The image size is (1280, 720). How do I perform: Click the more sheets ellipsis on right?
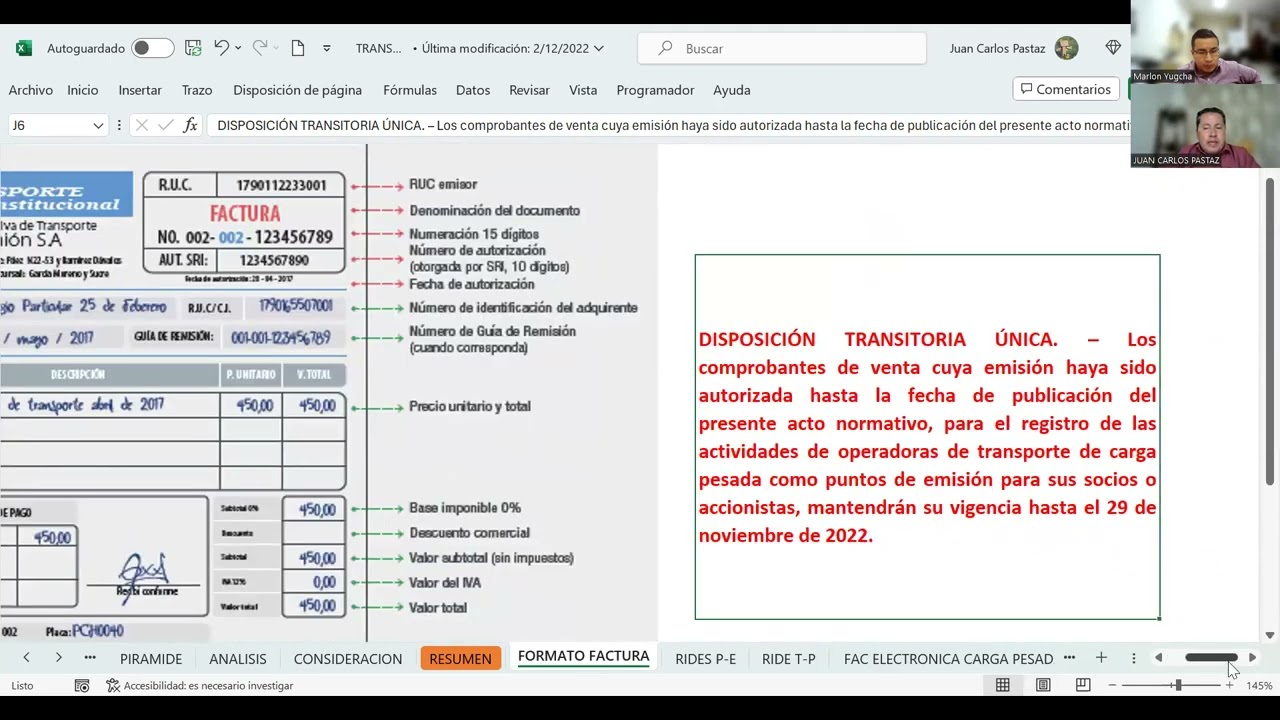1069,658
